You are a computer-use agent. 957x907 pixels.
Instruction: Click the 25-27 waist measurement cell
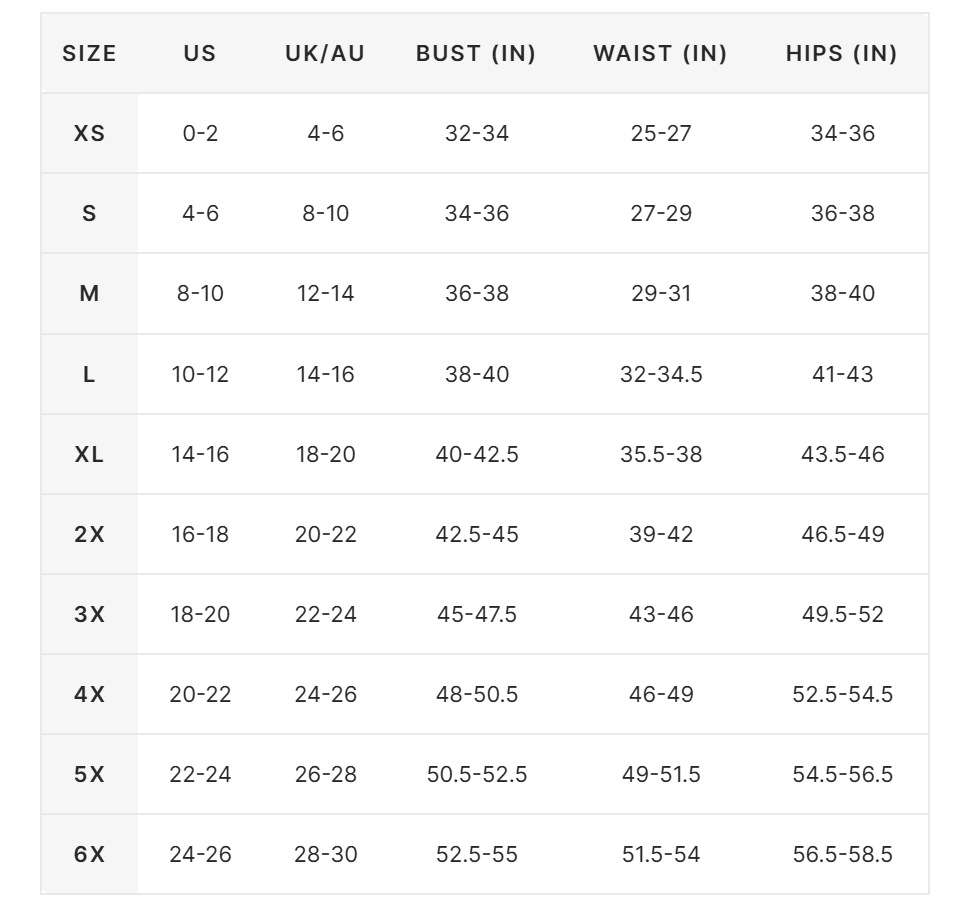(661, 134)
